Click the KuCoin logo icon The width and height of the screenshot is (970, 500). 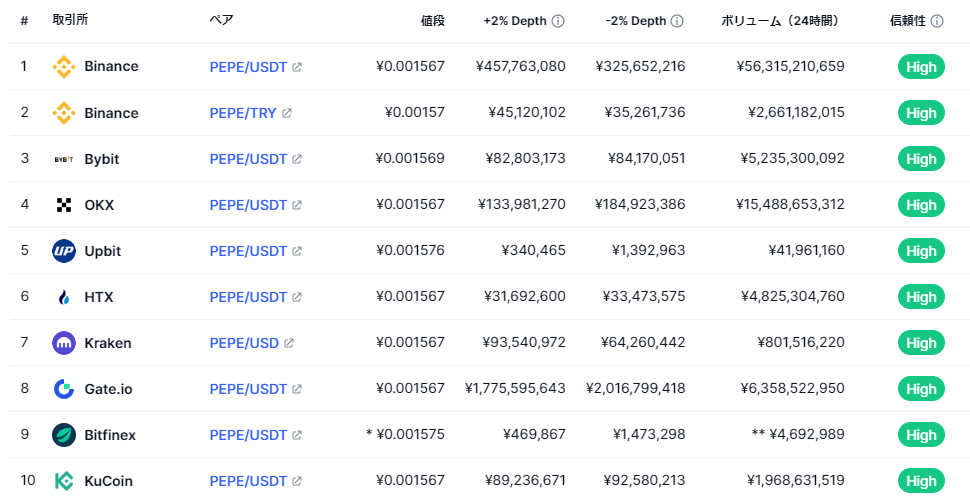point(64,481)
